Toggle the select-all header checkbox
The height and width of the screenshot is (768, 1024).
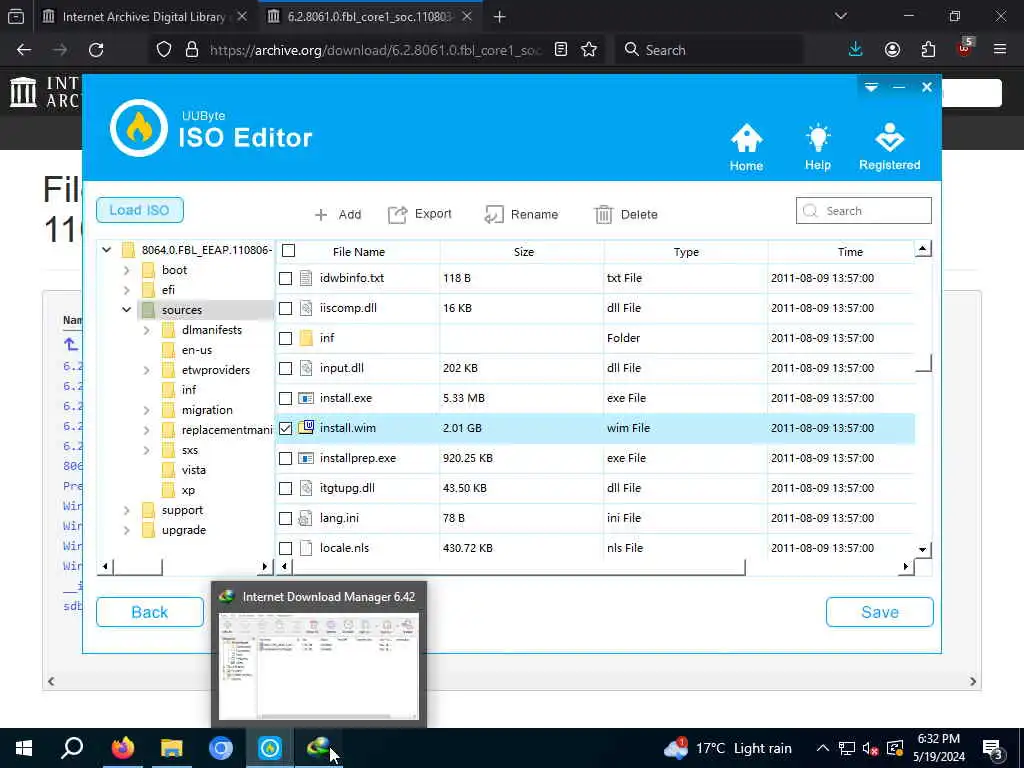(x=289, y=251)
